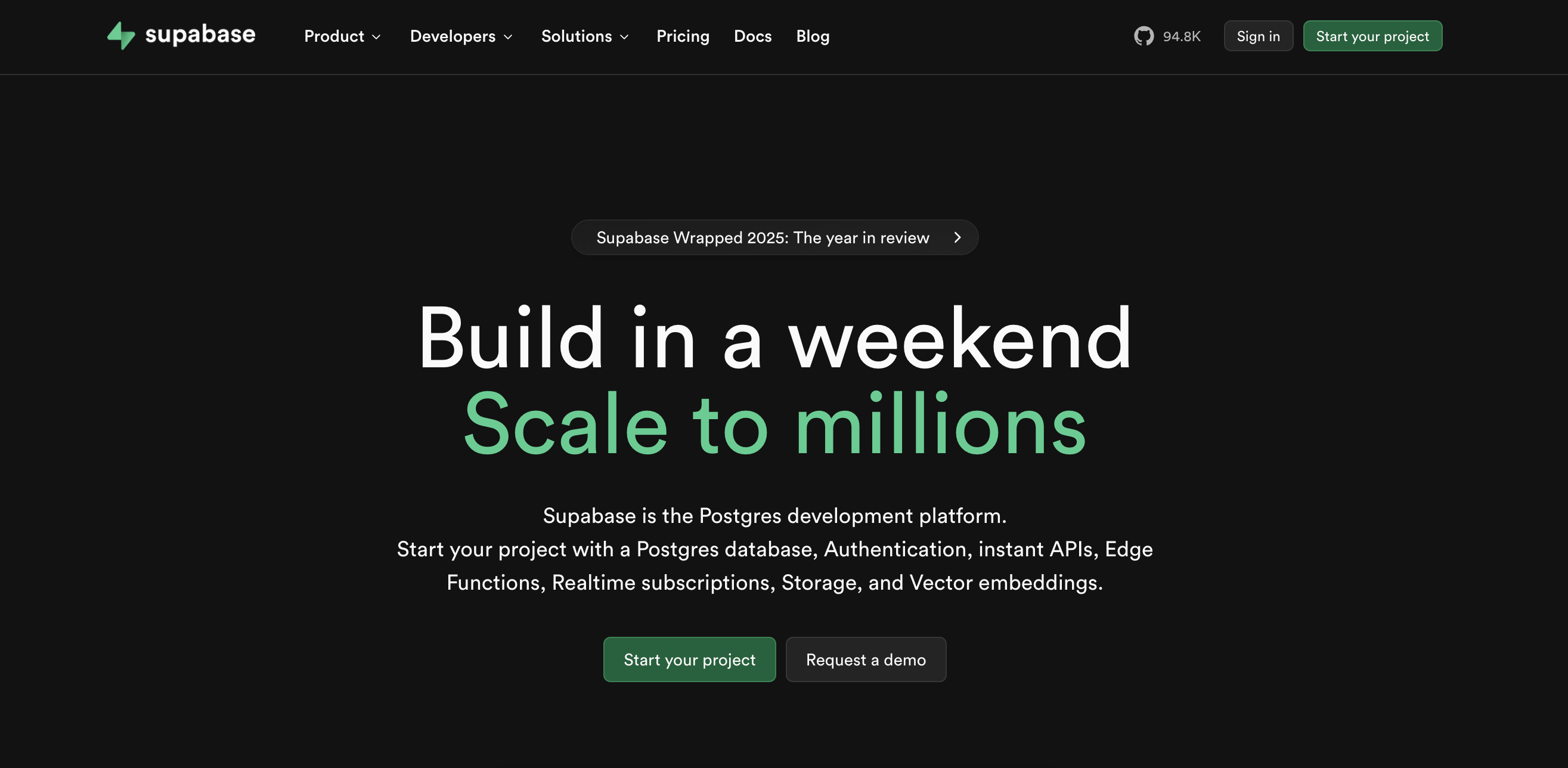Expand the chevron next to Developers
The height and width of the screenshot is (768, 1568).
509,37
